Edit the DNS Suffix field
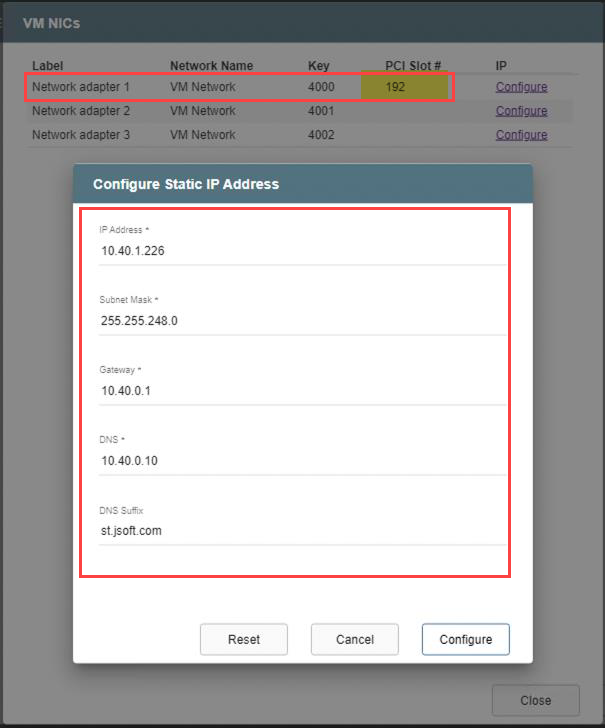The height and width of the screenshot is (728, 605). click(300, 531)
